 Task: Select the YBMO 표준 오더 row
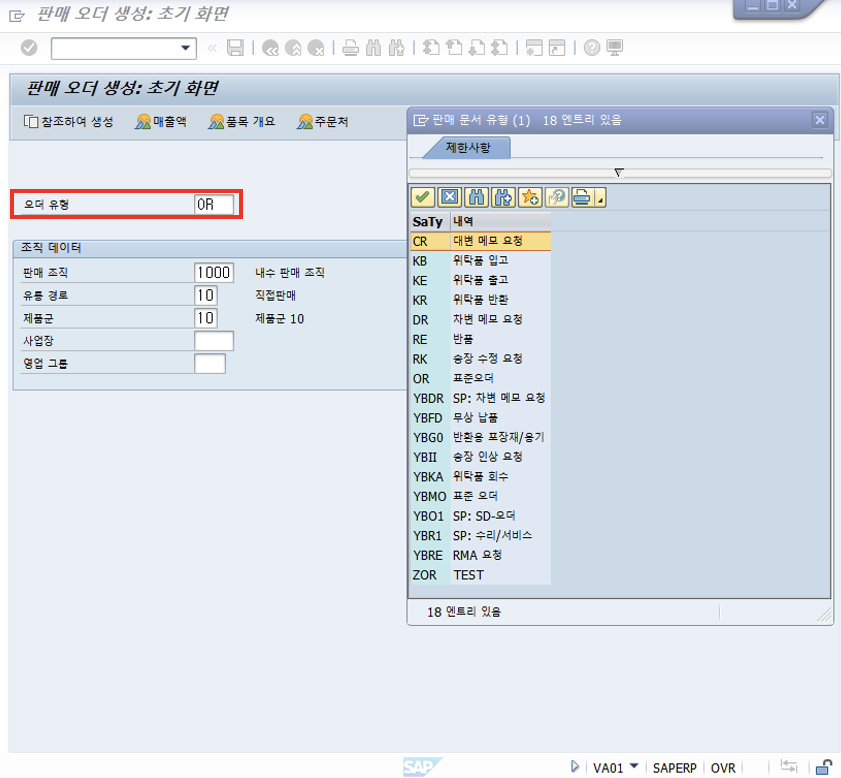point(481,497)
